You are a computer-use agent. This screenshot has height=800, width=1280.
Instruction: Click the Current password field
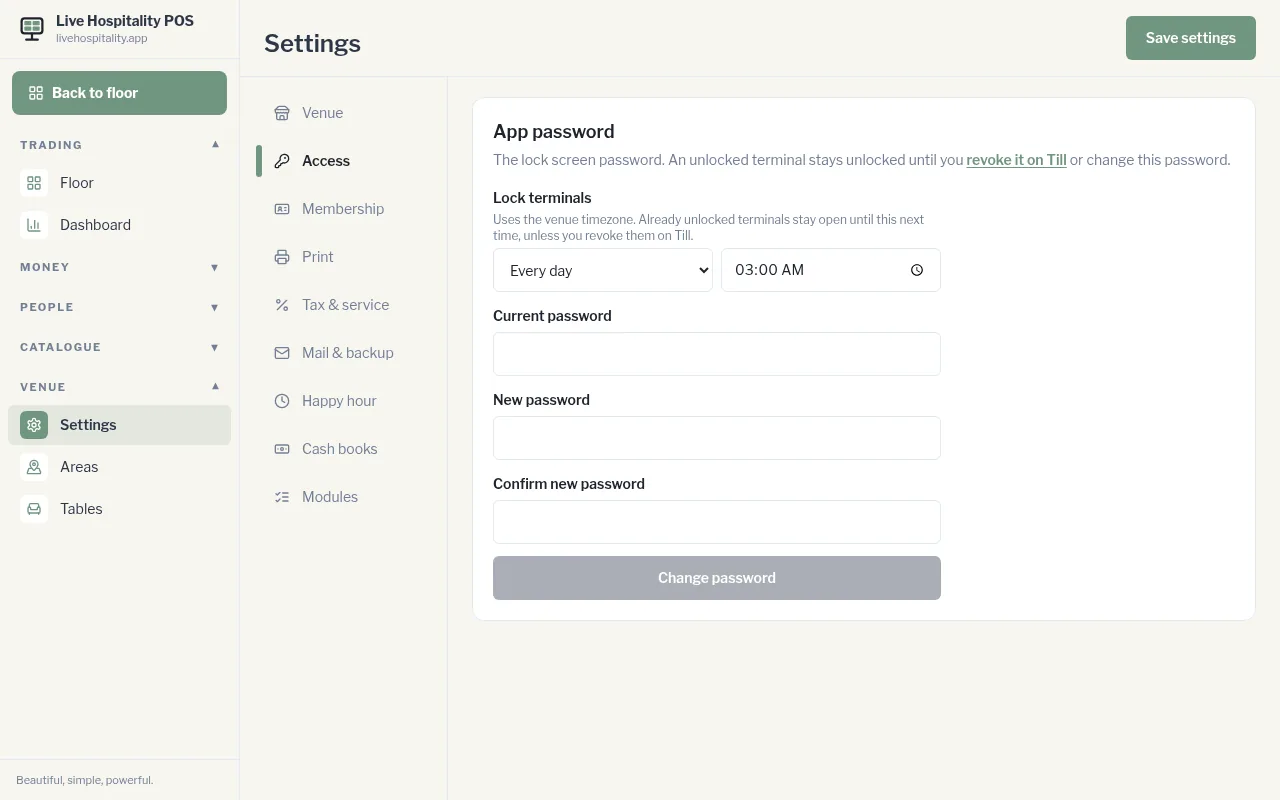(717, 354)
